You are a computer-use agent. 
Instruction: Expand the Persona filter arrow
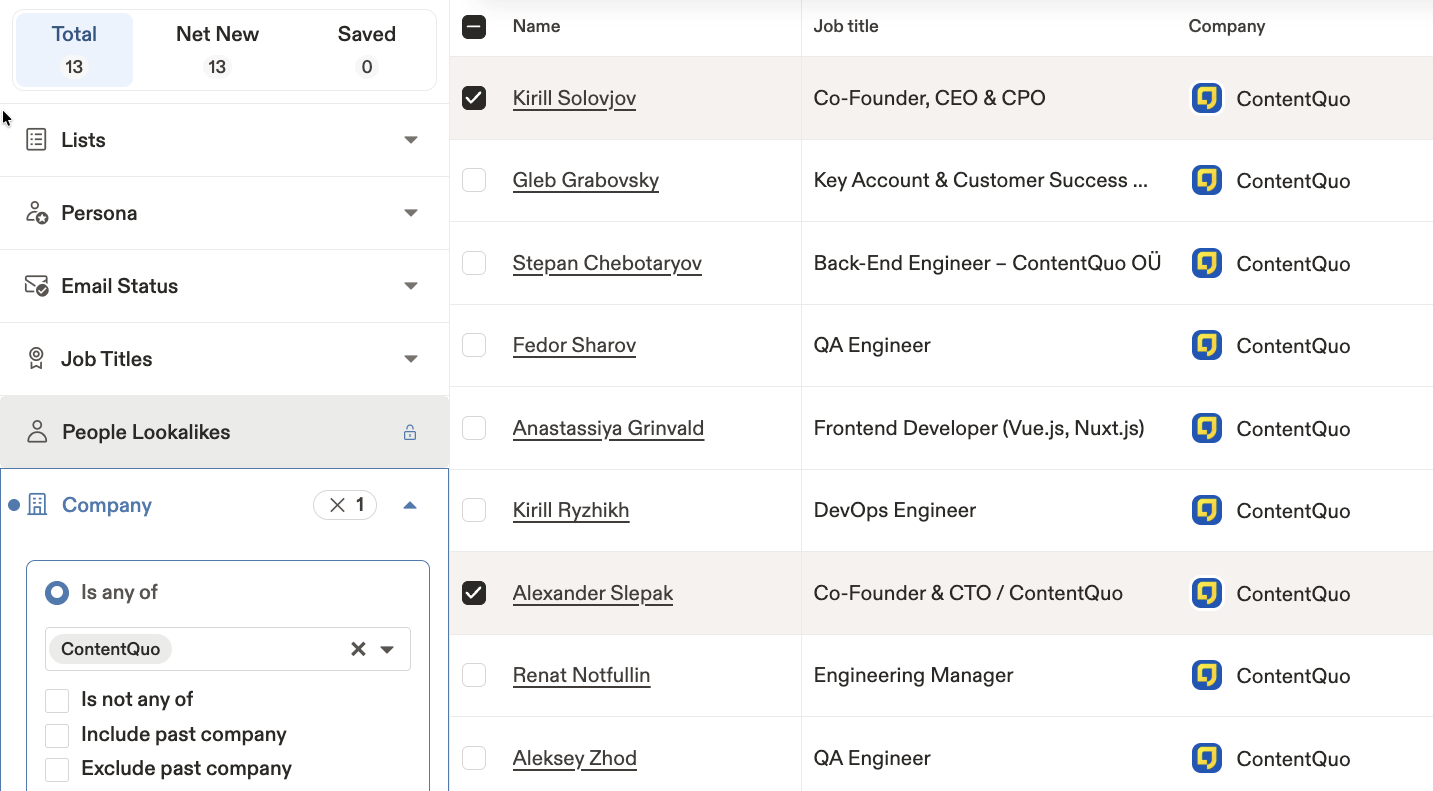[x=411, y=213]
